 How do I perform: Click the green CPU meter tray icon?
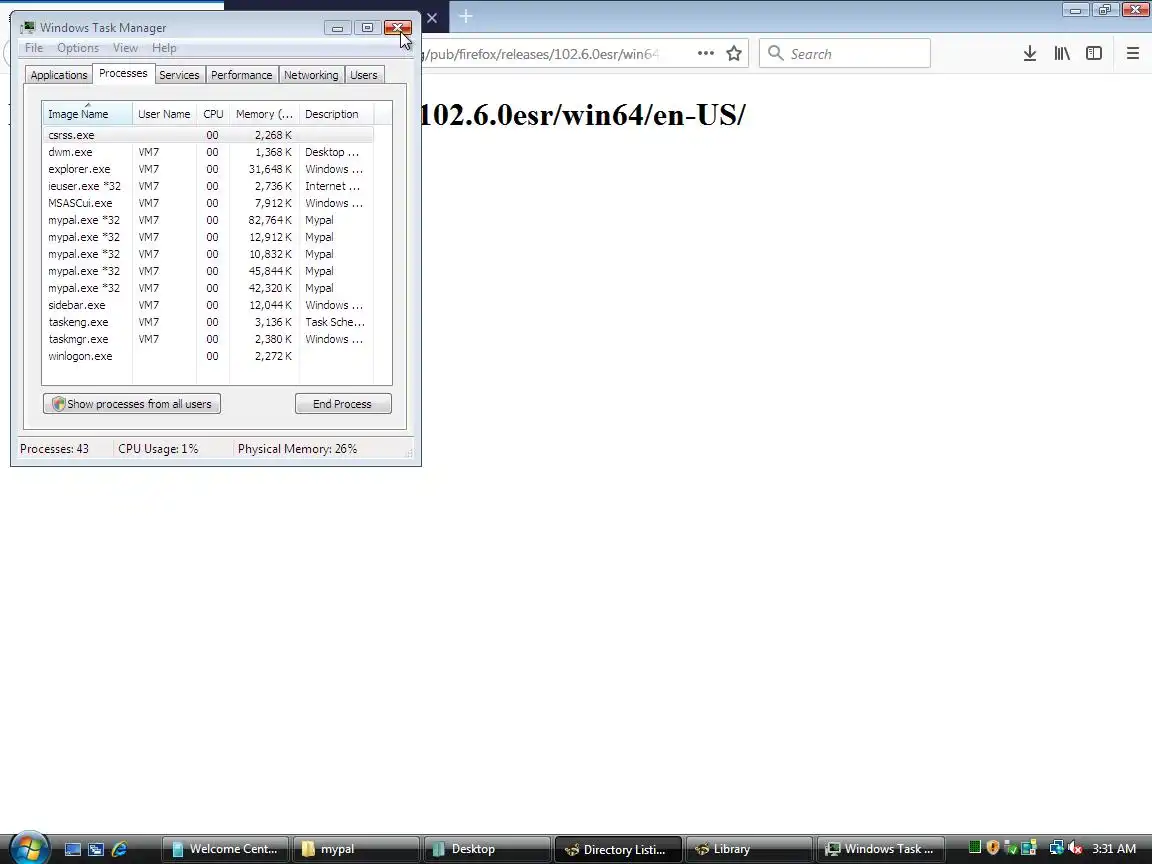pyautogui.click(x=974, y=849)
